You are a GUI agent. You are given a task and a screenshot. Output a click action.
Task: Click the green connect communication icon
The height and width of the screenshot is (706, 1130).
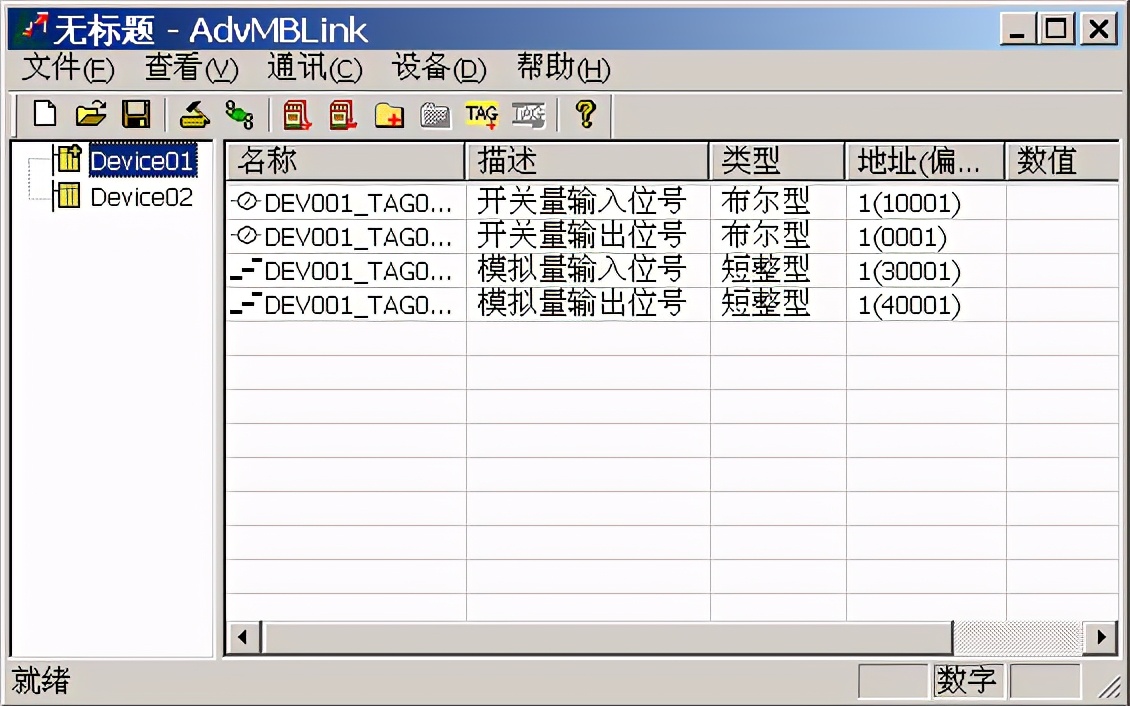[239, 114]
